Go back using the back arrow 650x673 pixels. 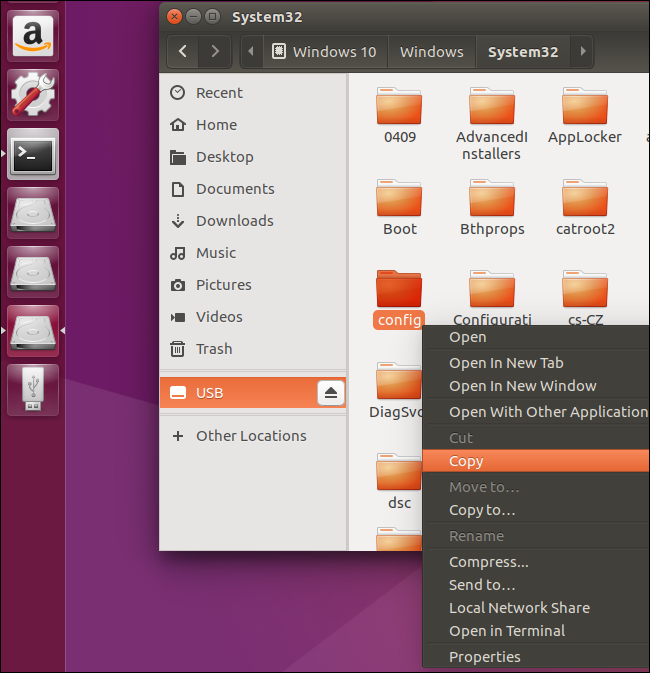coord(184,52)
